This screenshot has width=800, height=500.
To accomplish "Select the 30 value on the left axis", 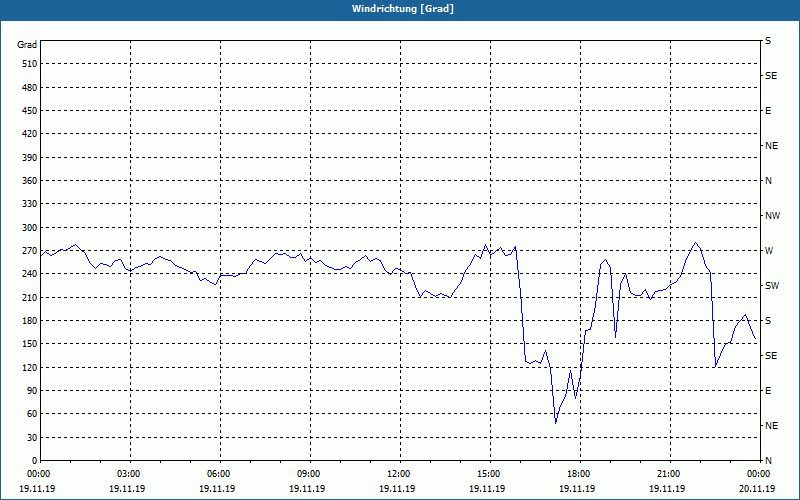I will click(x=33, y=438).
